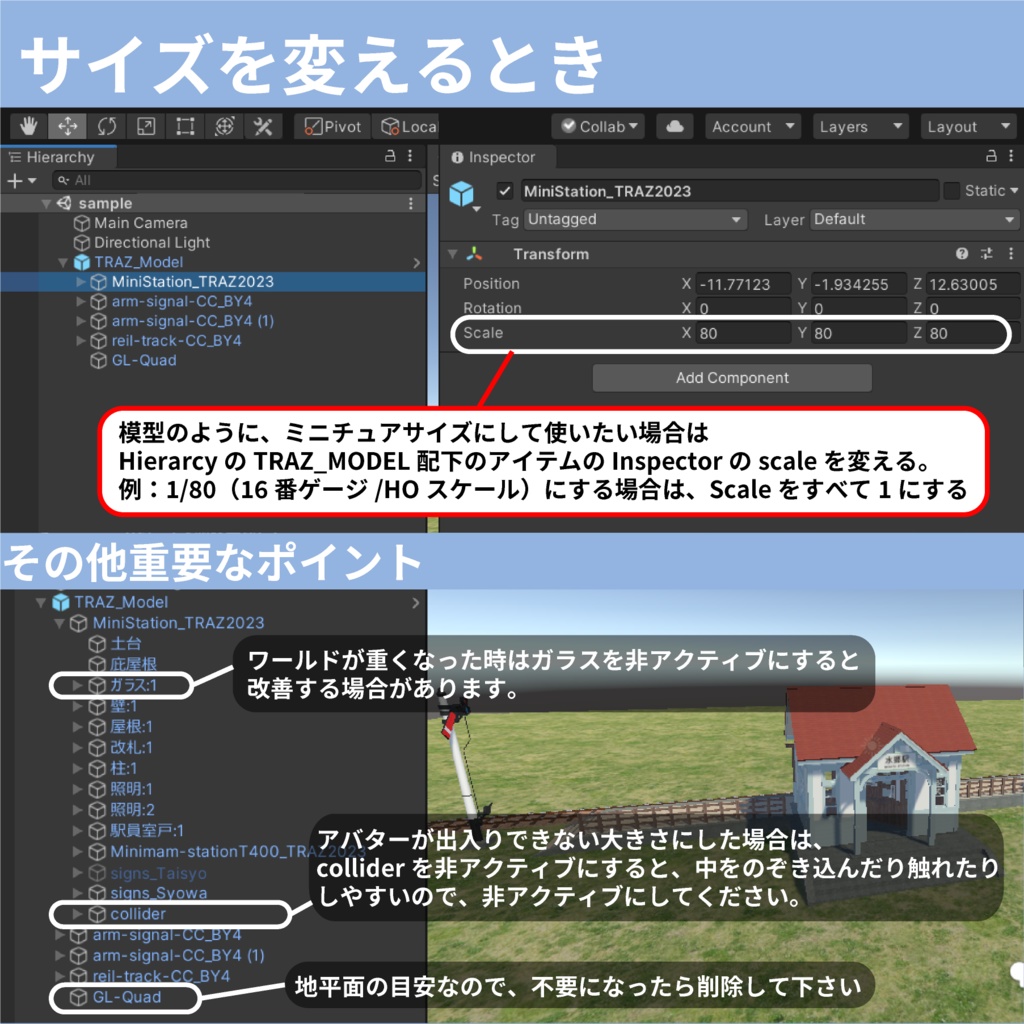Image resolution: width=1024 pixels, height=1024 pixels.
Task: Open the Tag Untagged dropdown
Action: [x=635, y=219]
